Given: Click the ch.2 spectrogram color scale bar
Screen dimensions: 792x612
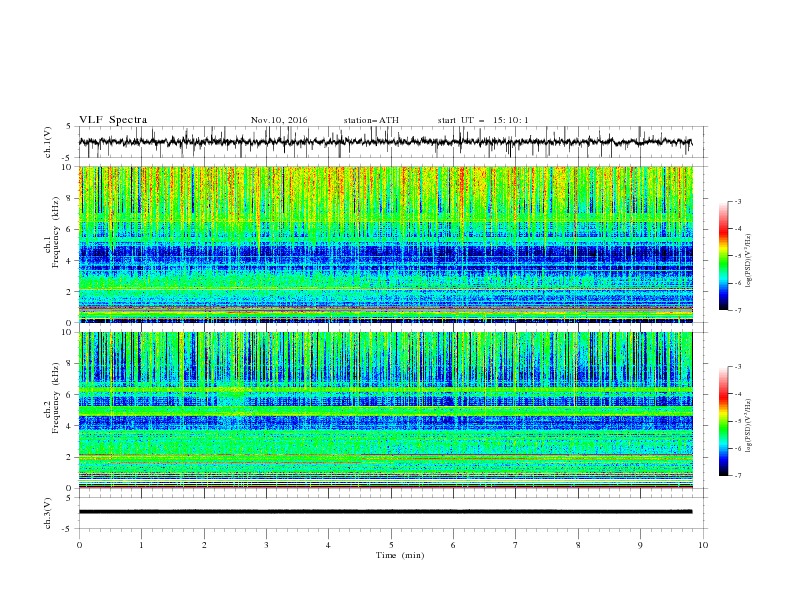Looking at the screenshot, I should click(x=723, y=421).
